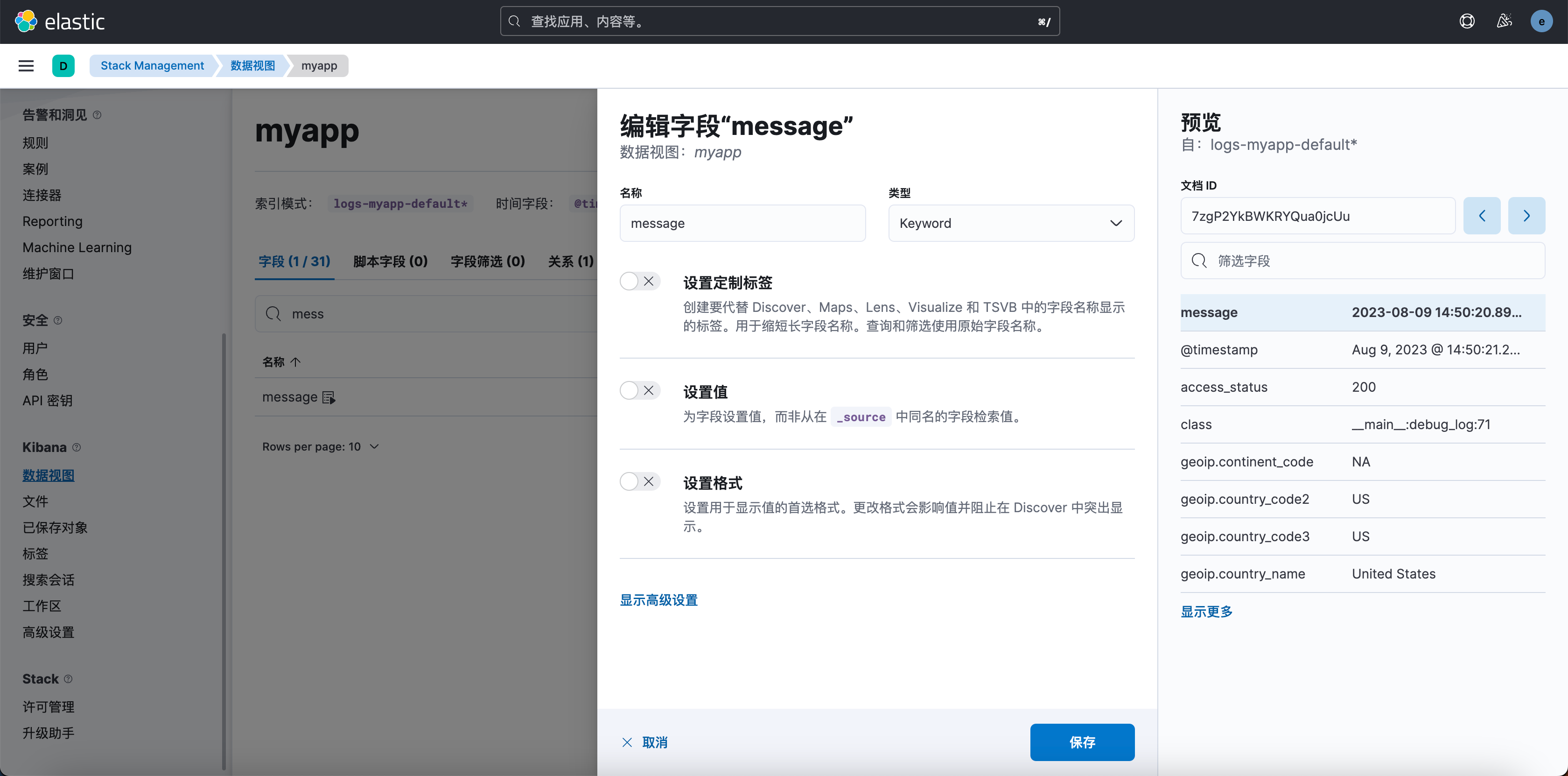Open 已保存对象 in the sidebar
The image size is (1568, 776).
pos(55,528)
